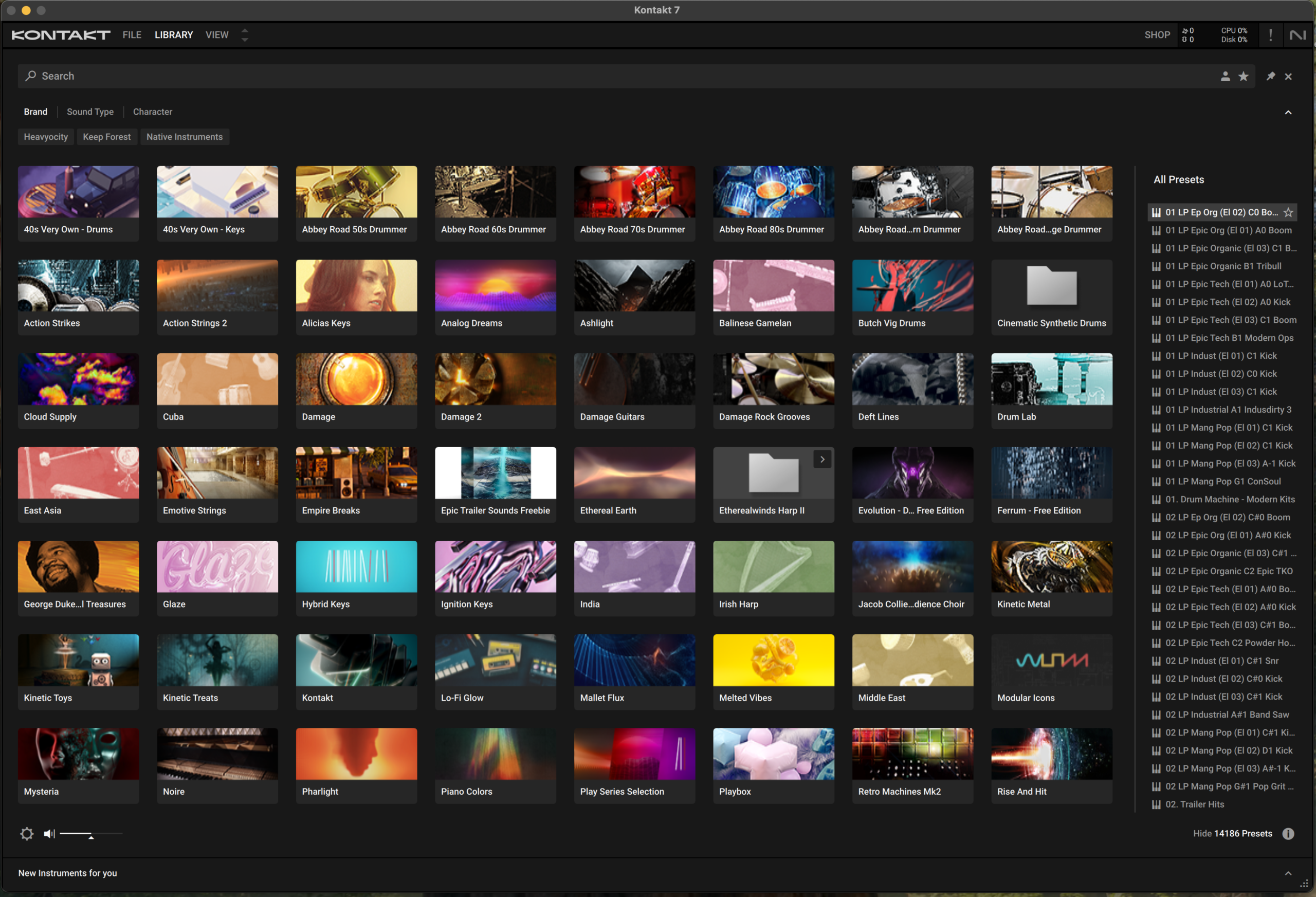This screenshot has width=1316, height=897.
Task: Click the Native Instruments NI logo icon
Action: point(1297,35)
